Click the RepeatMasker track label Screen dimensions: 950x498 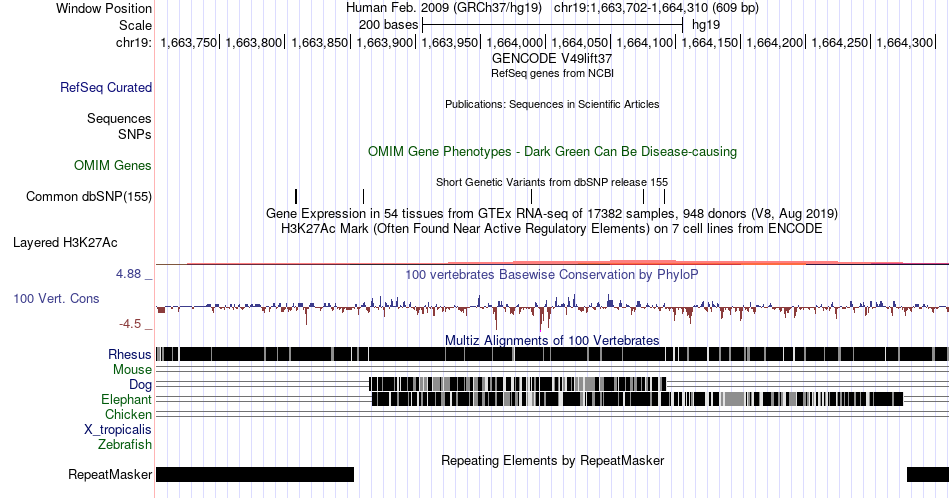110,474
